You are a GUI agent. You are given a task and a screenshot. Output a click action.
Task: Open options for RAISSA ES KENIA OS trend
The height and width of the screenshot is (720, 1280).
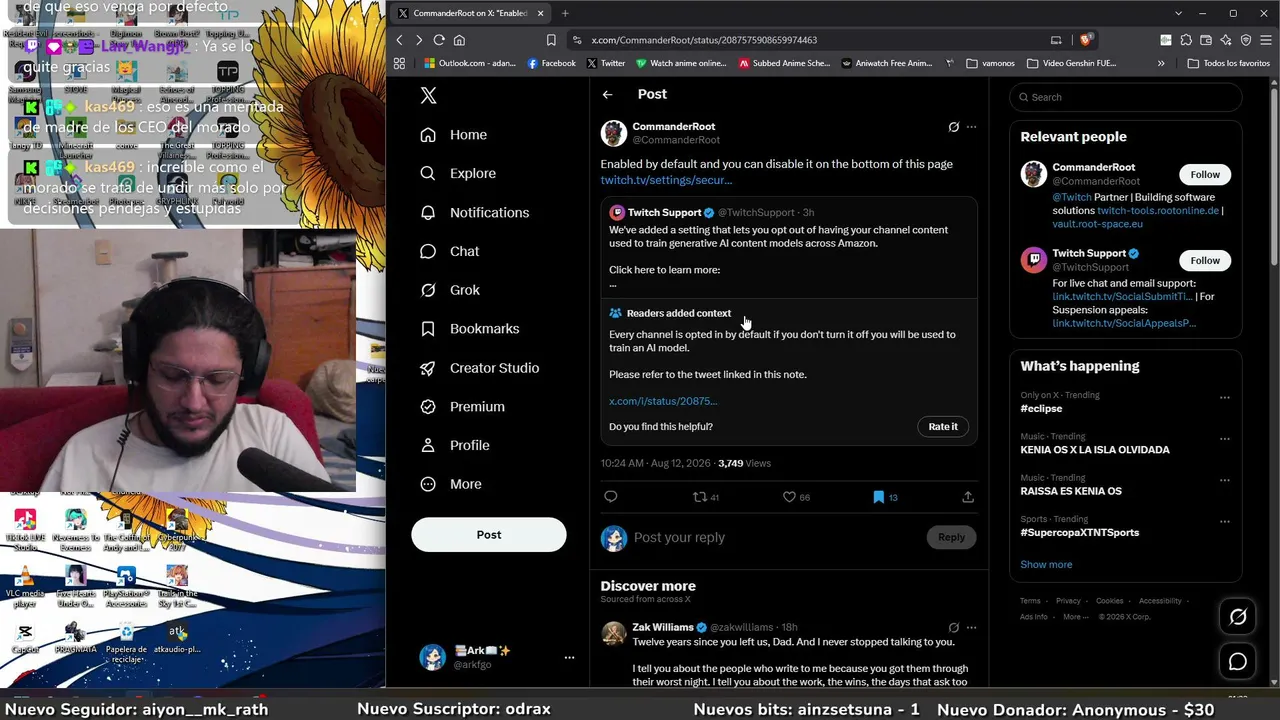point(1224,480)
